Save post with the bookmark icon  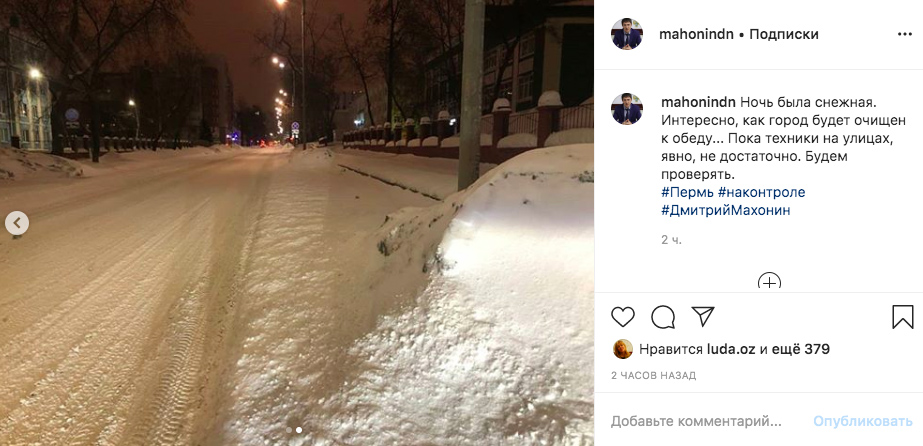point(902,317)
